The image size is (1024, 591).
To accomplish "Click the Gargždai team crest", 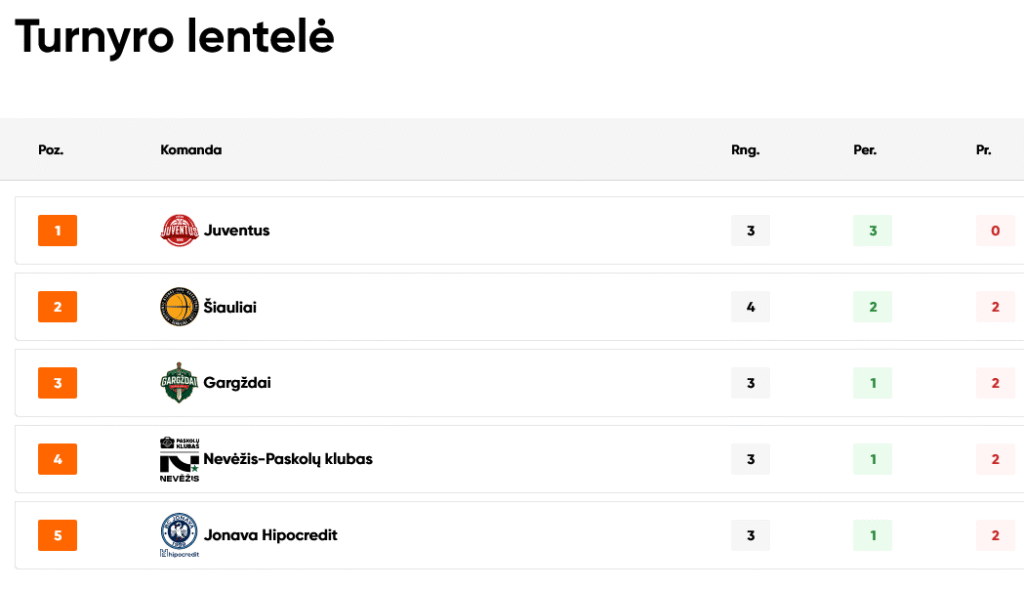I will 180,383.
